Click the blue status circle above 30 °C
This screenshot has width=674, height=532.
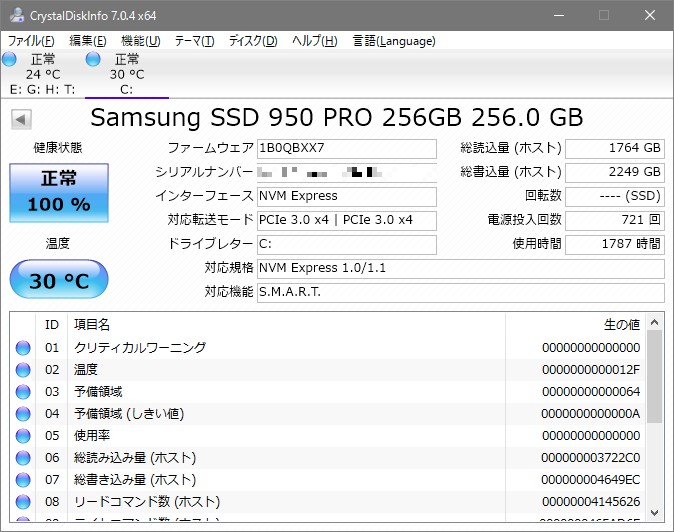pos(93,59)
